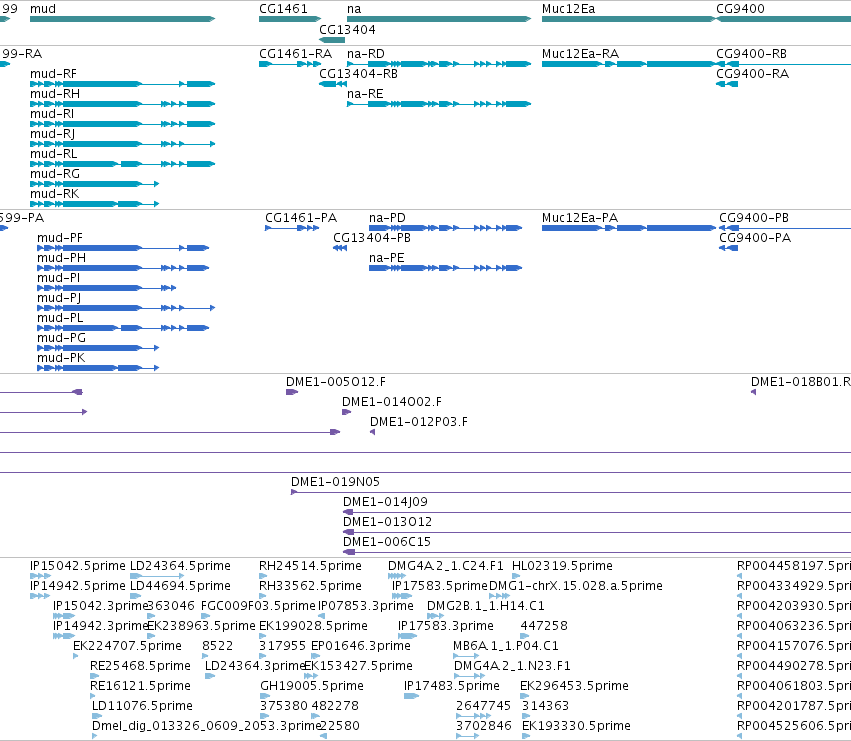Screen dimensions: 851x741
Task: Select EST EK193330.5prime
Action: (x=526, y=736)
